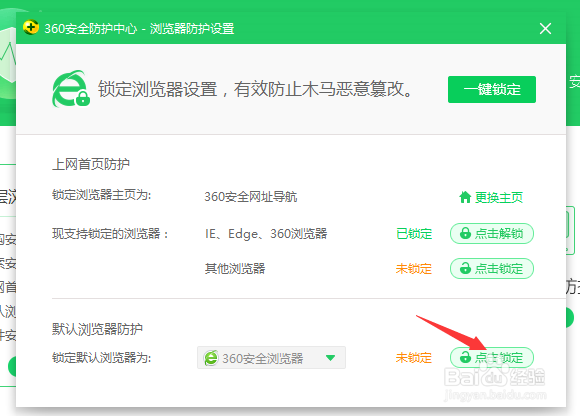Click the 360 shield logo in title bar
This screenshot has height=416, width=580.
click(x=31, y=27)
